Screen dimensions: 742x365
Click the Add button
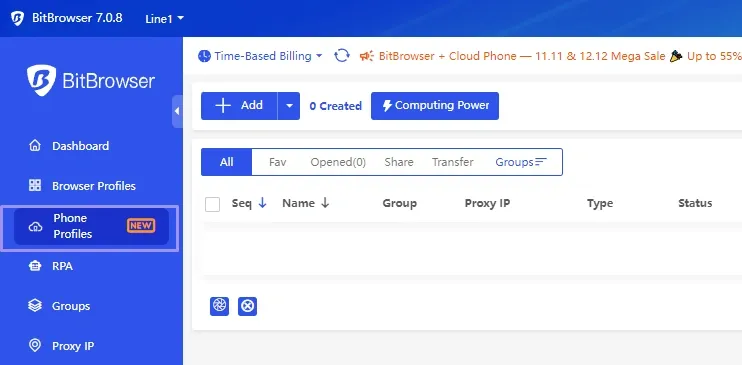(x=239, y=106)
